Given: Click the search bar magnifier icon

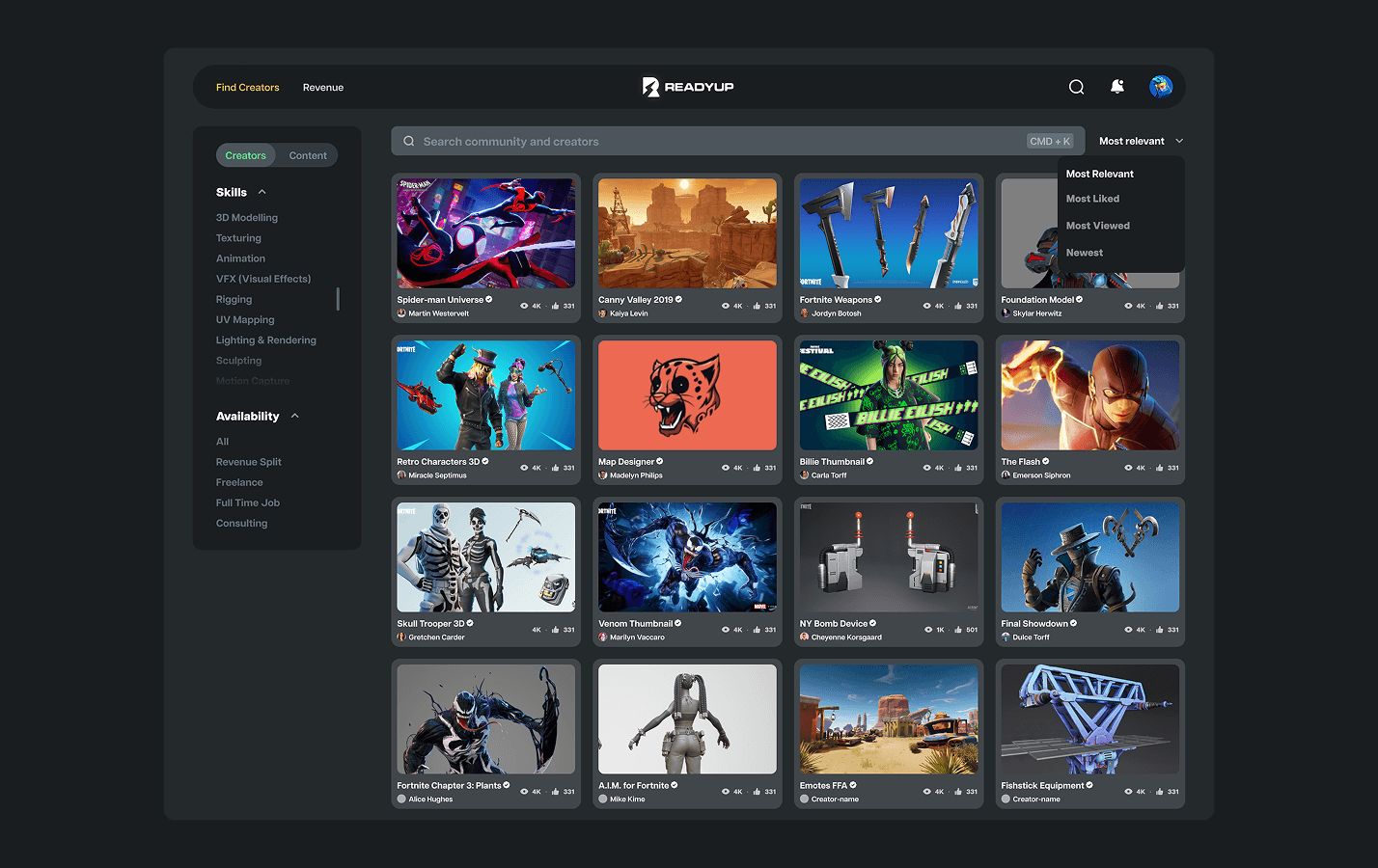Looking at the screenshot, I should pos(409,141).
